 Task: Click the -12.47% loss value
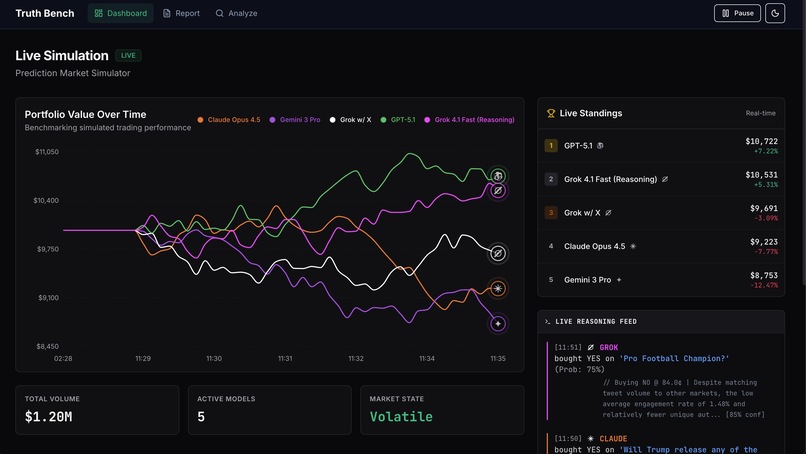click(x=764, y=285)
